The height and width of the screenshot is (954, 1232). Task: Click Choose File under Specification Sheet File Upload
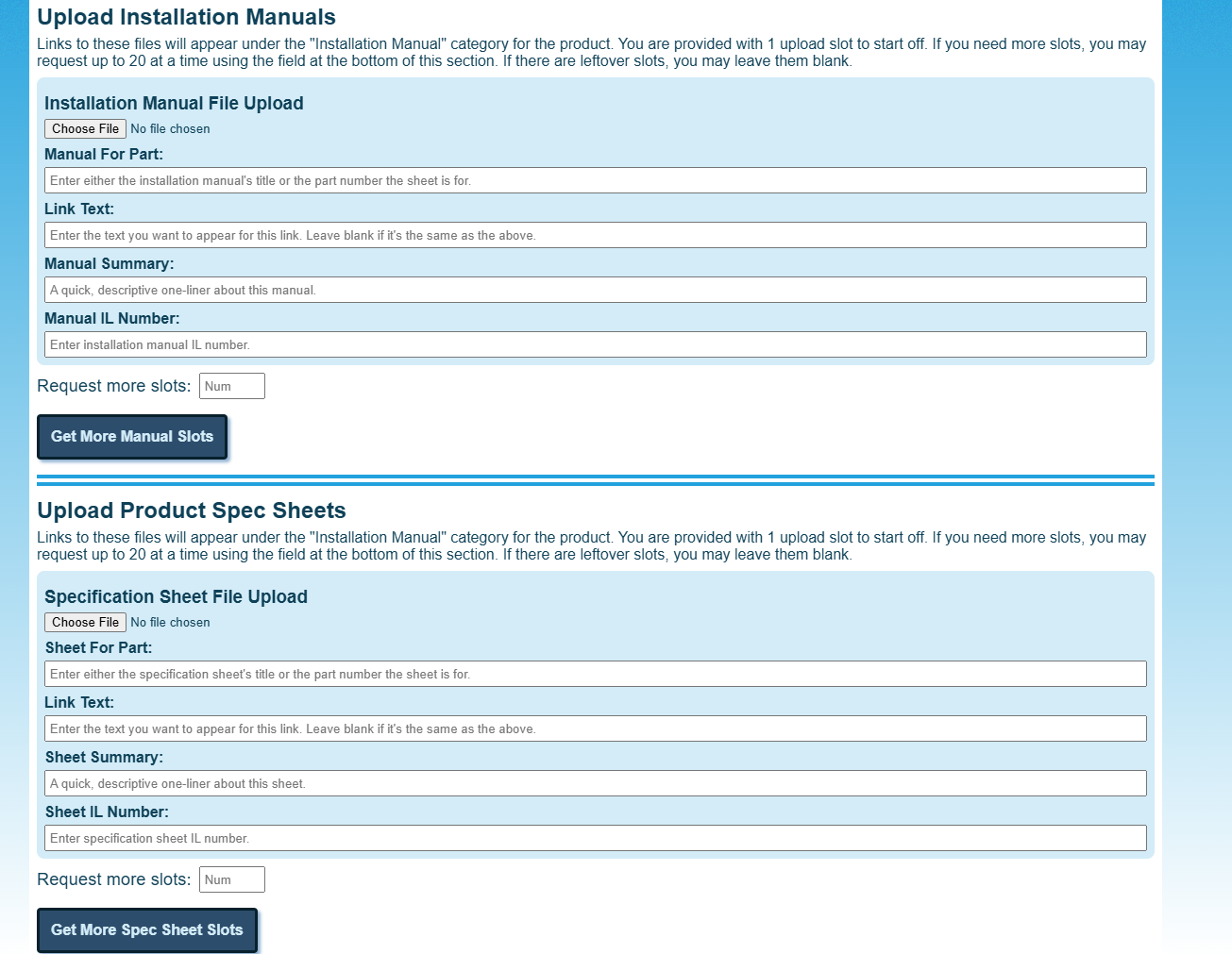85,623
